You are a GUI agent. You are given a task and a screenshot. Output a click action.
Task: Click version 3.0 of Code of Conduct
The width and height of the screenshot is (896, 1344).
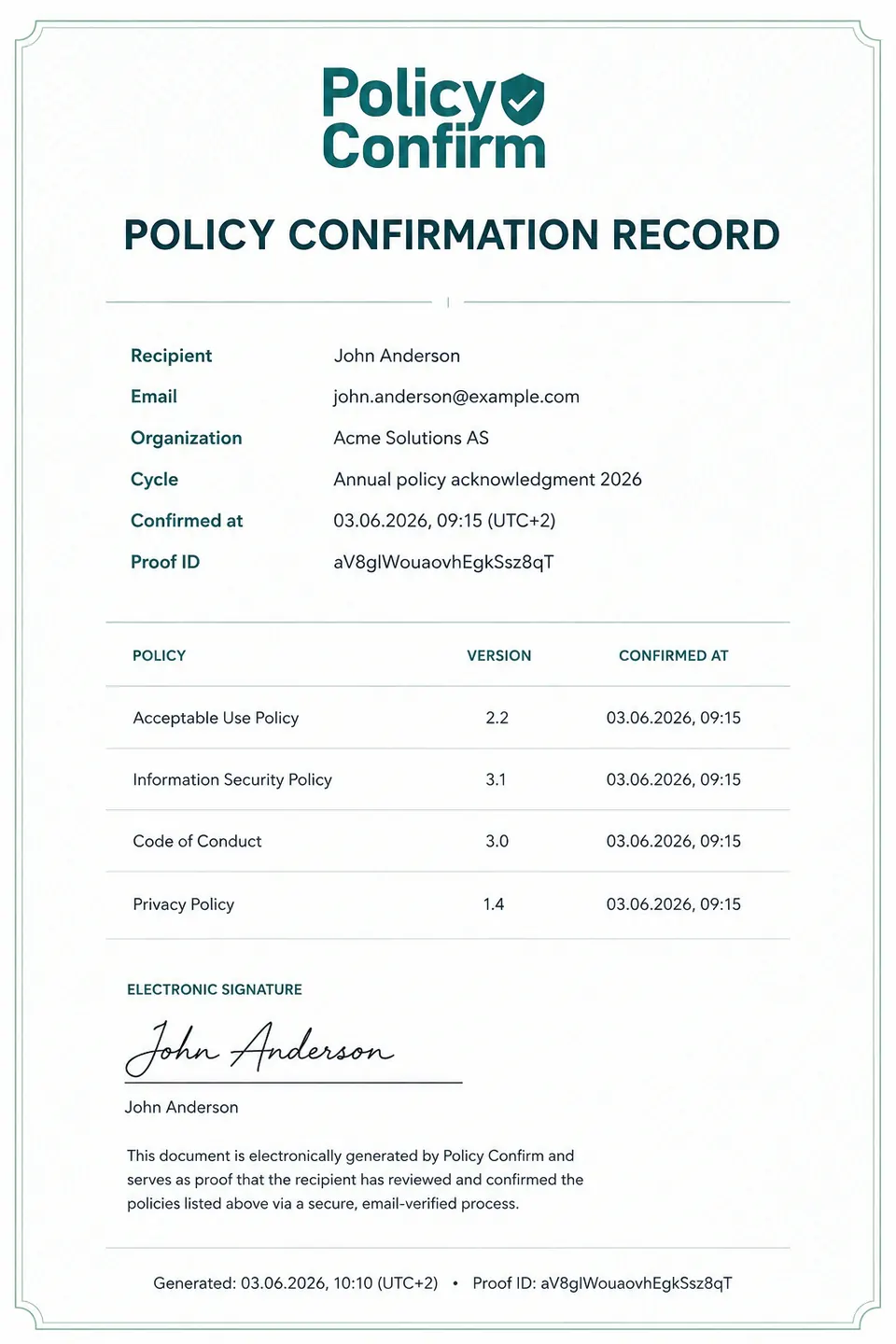497,841
